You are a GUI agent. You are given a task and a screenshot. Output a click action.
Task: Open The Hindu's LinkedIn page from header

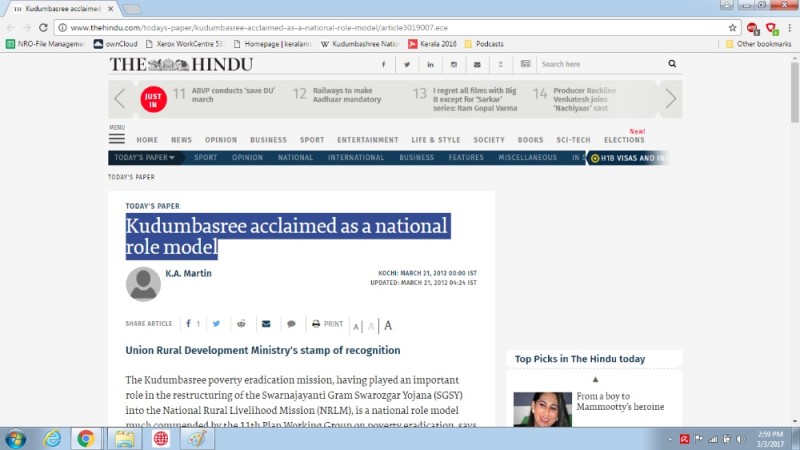point(430,64)
